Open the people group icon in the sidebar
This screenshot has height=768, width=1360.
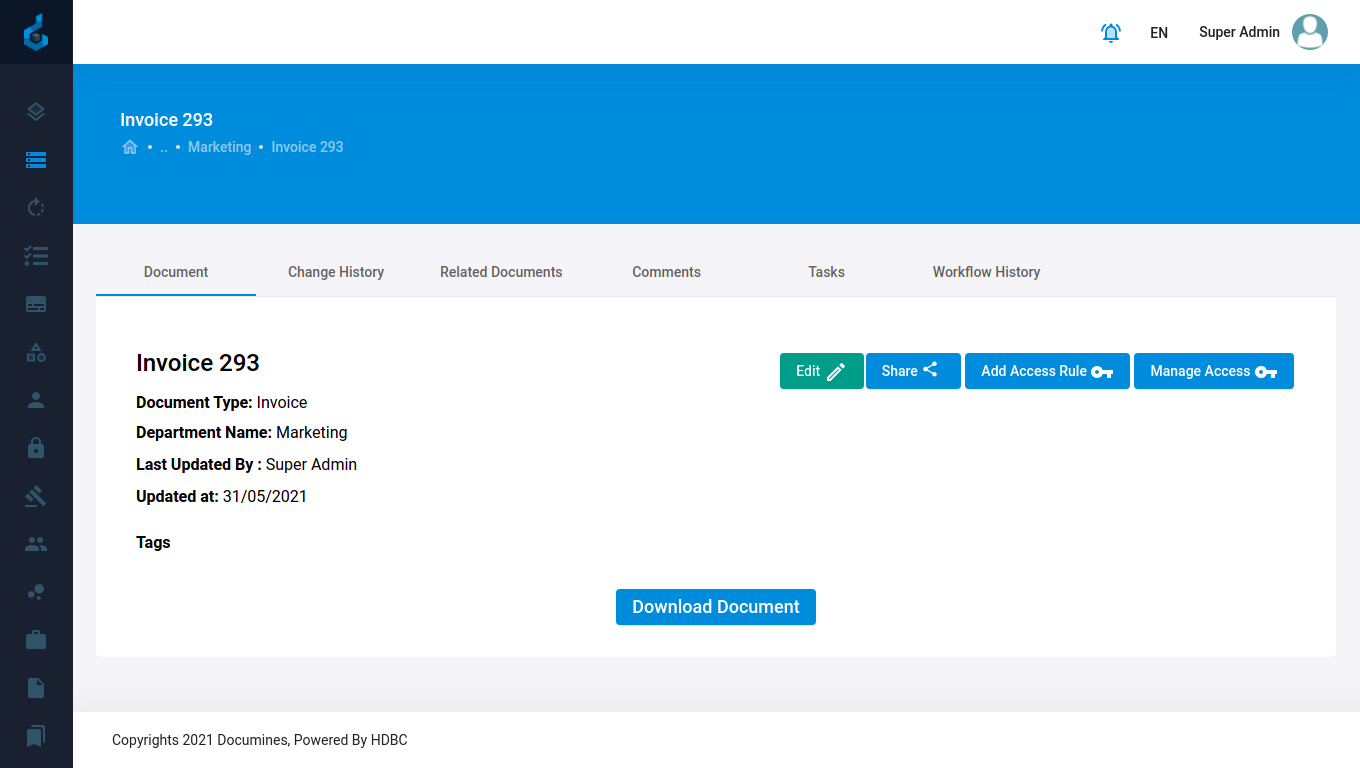tap(36, 544)
